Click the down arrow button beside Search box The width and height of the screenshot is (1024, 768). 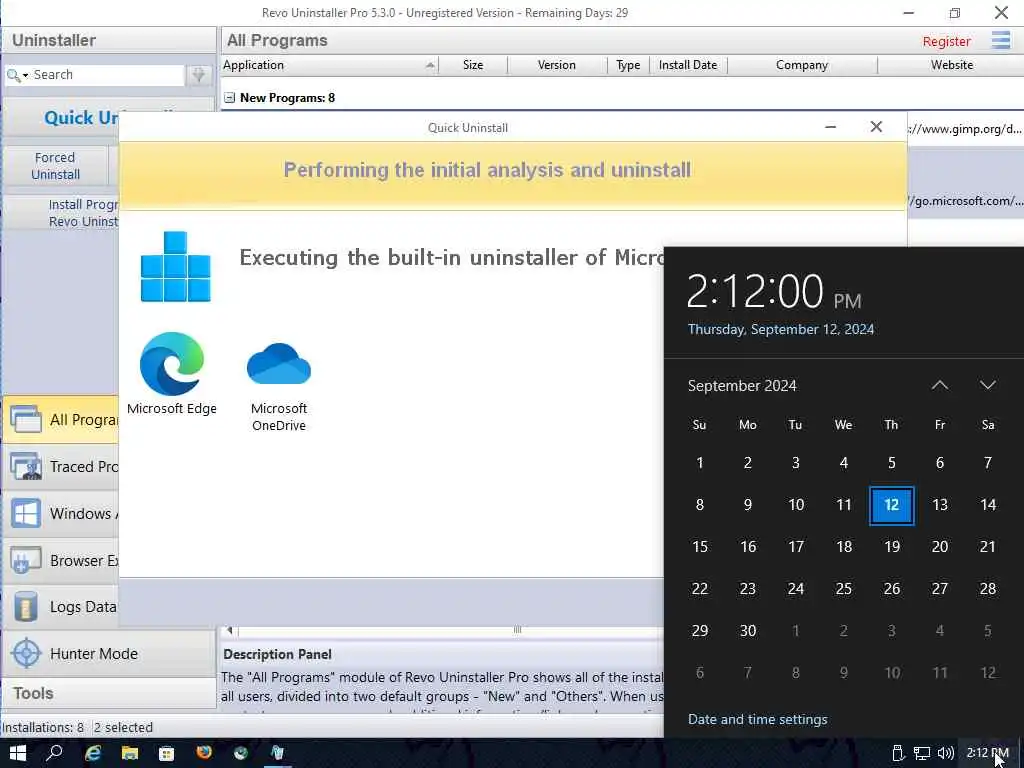[x=199, y=75]
